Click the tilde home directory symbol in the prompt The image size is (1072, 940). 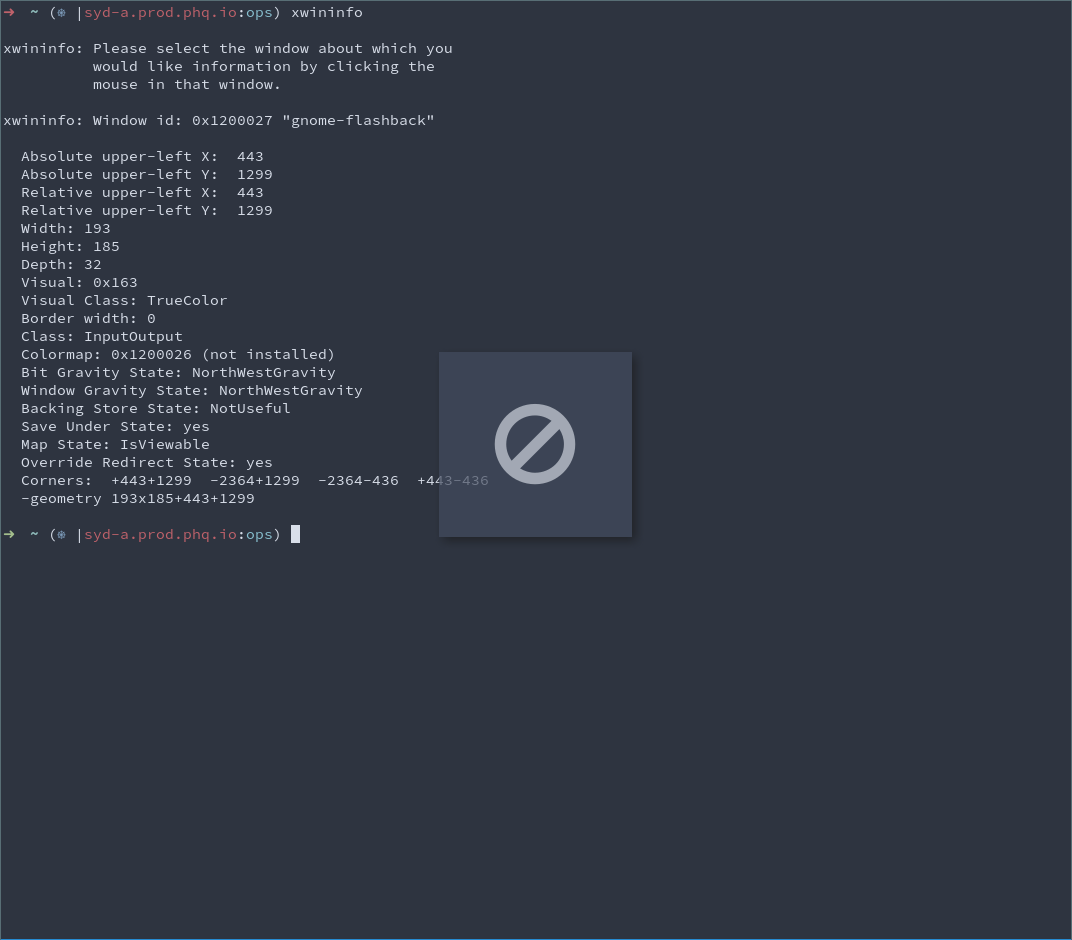(34, 12)
